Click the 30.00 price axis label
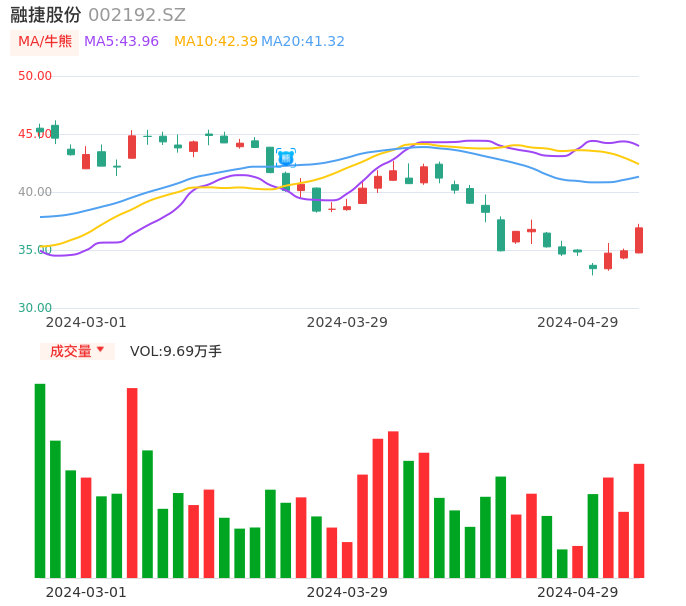Image resolution: width=686 pixels, height=606 pixels. (x=35, y=308)
